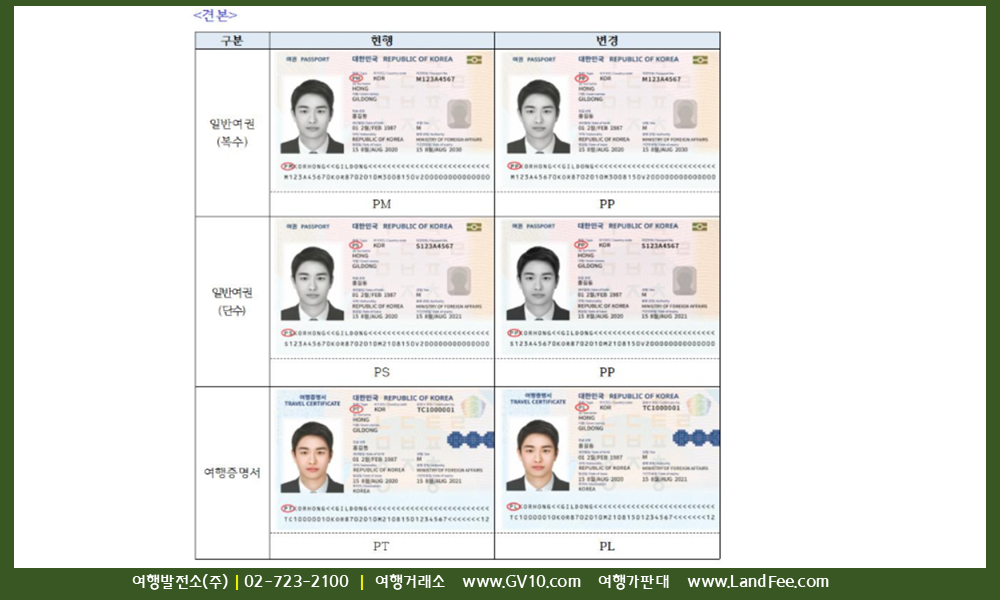Click the current multiple-entry passport sample image
The height and width of the screenshot is (600, 1000).
coord(382,120)
